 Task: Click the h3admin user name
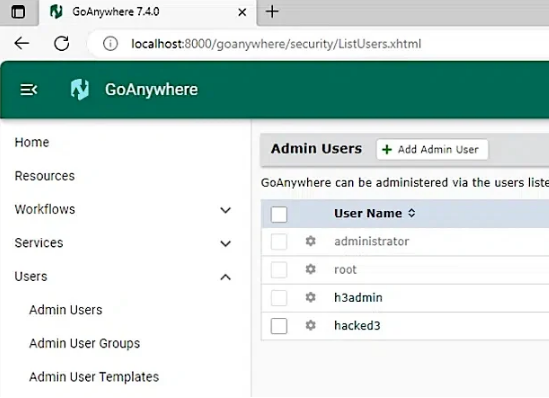pos(358,298)
